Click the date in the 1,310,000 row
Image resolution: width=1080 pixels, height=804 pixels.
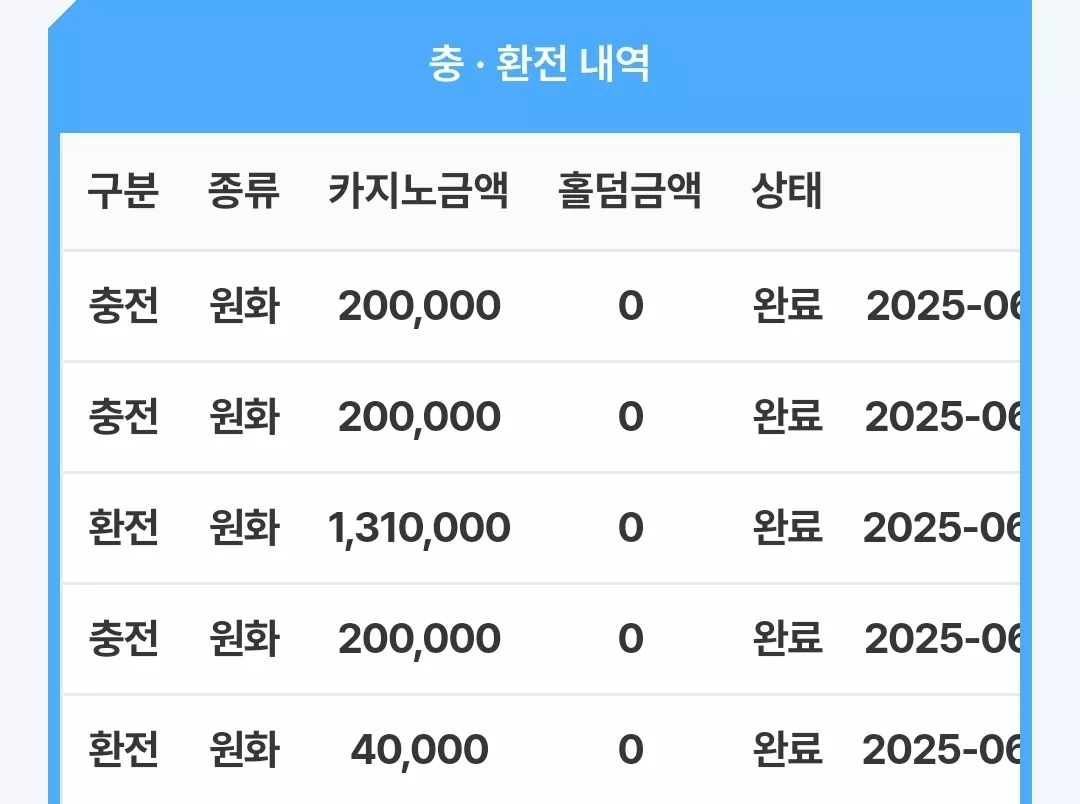[942, 528]
